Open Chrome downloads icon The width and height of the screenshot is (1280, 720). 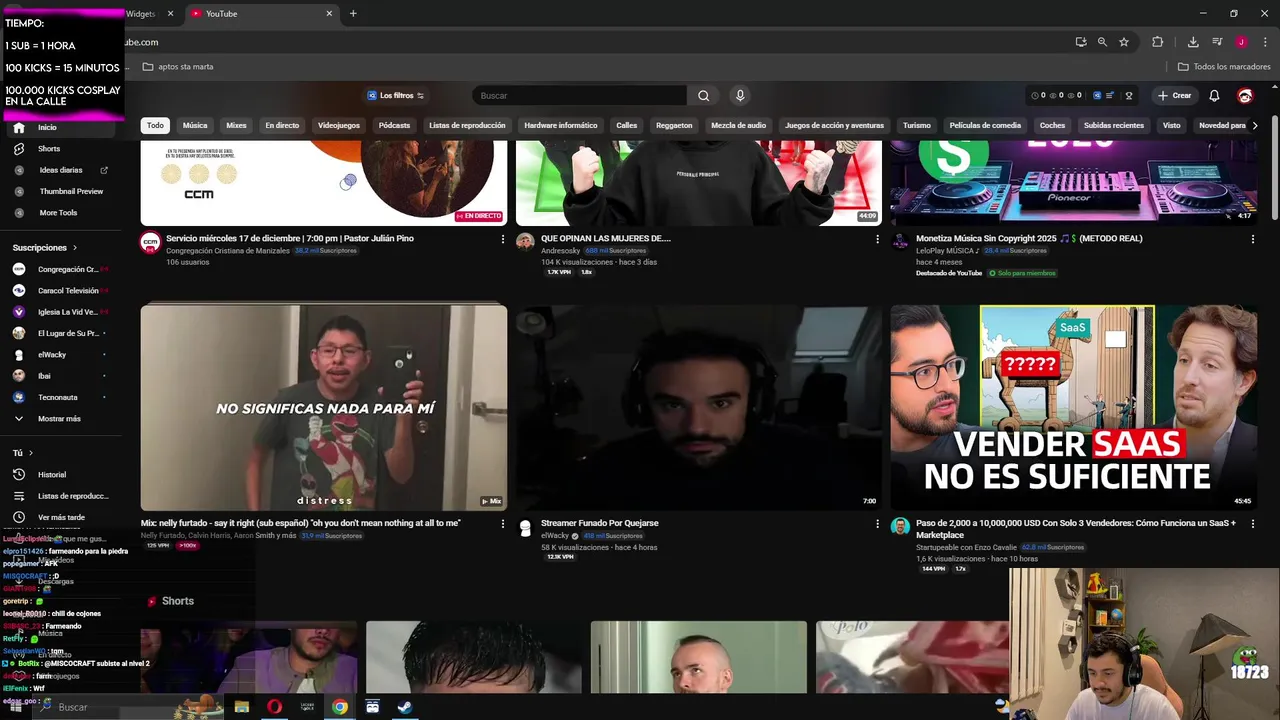[x=1193, y=42]
